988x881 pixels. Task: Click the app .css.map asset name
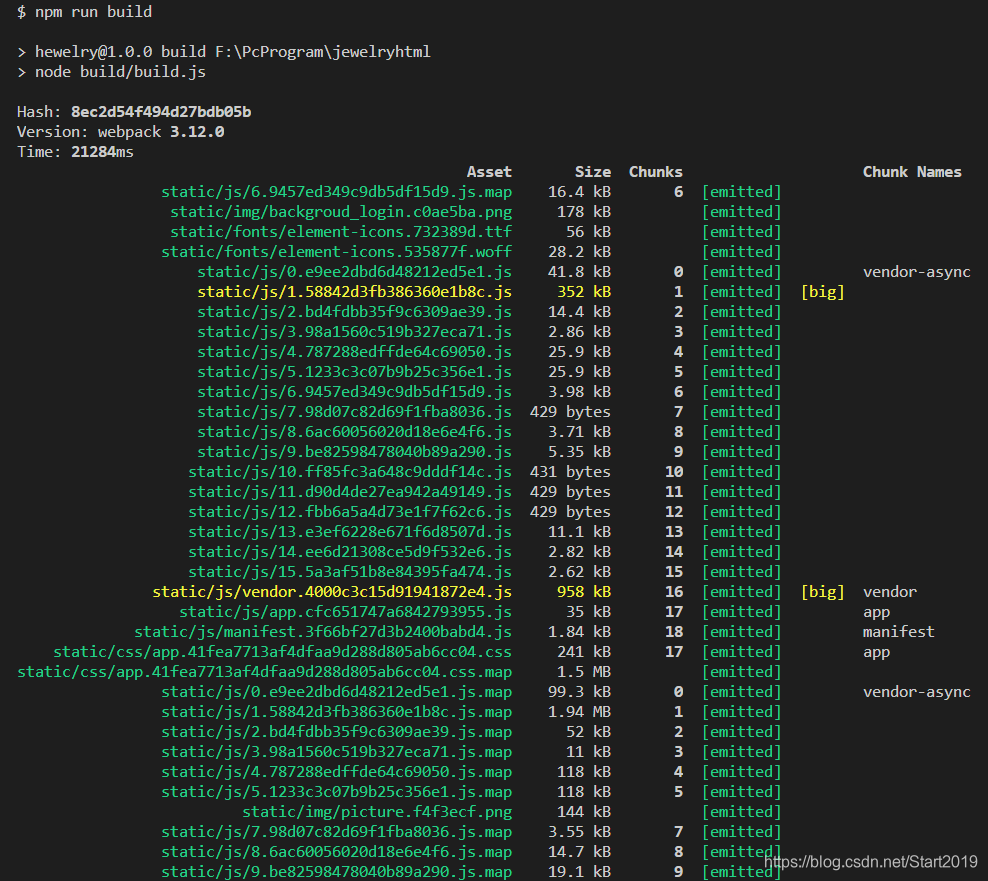[265, 672]
